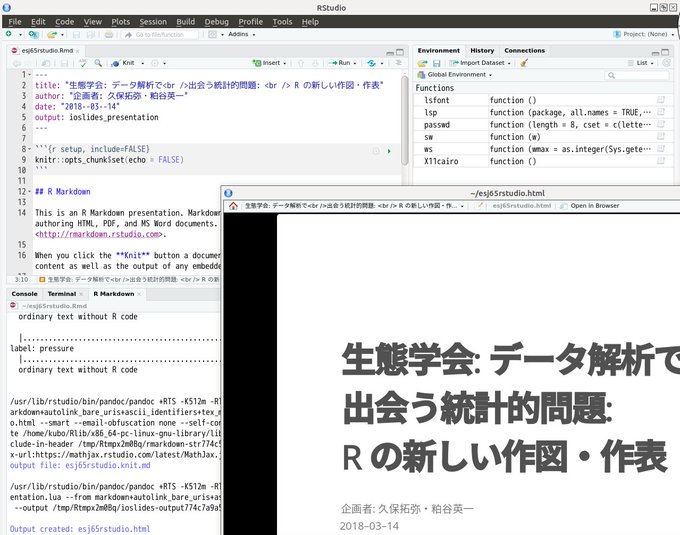Click the ws function row
Screen dimensions: 680x535
tap(544, 149)
